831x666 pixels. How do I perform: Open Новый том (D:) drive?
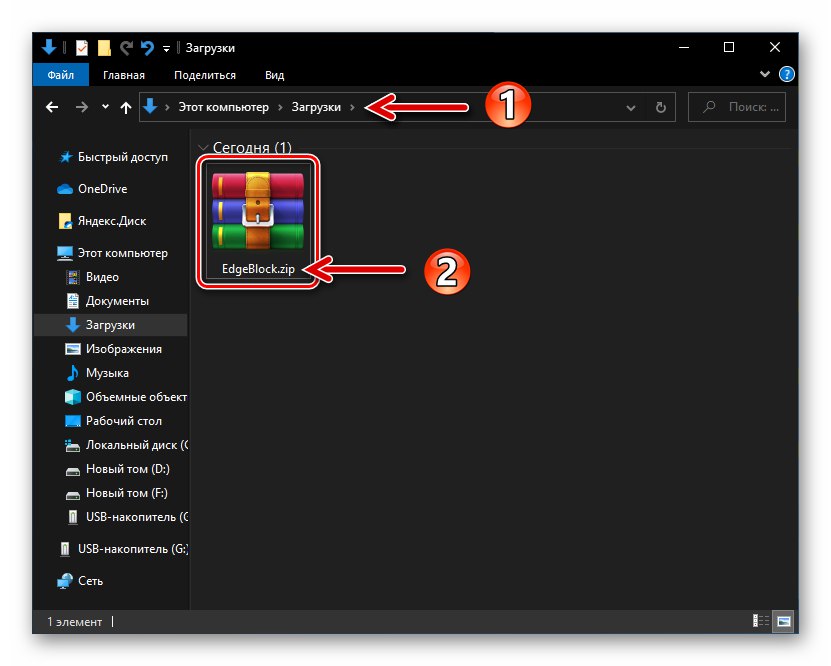click(117, 469)
